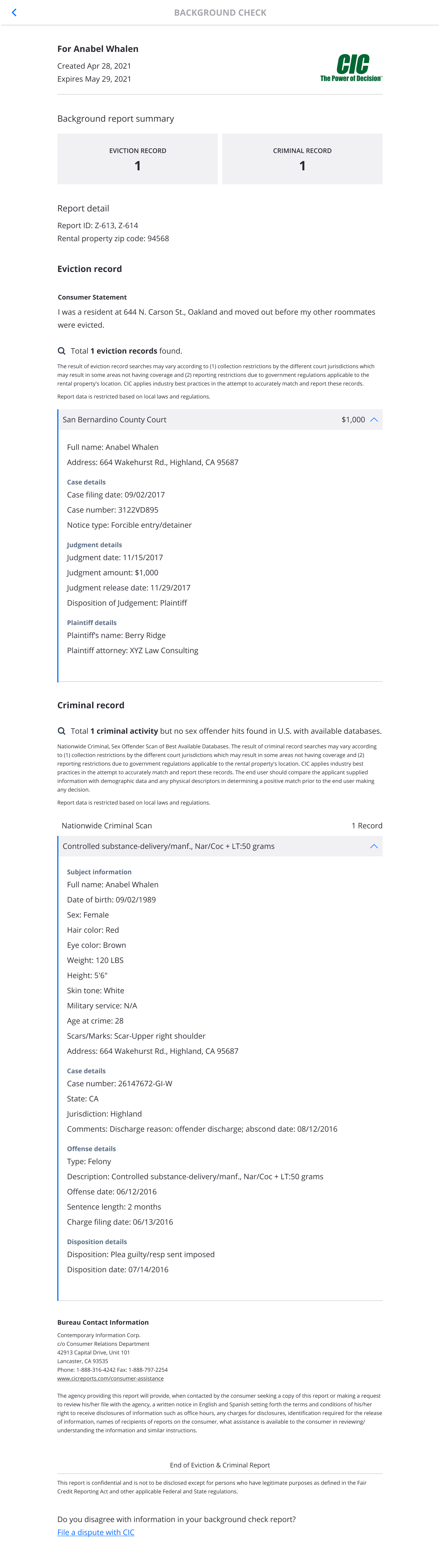Viewport: 440px width, 1568px height.
Task: Click the back arrow icon
Action: pyautogui.click(x=15, y=12)
